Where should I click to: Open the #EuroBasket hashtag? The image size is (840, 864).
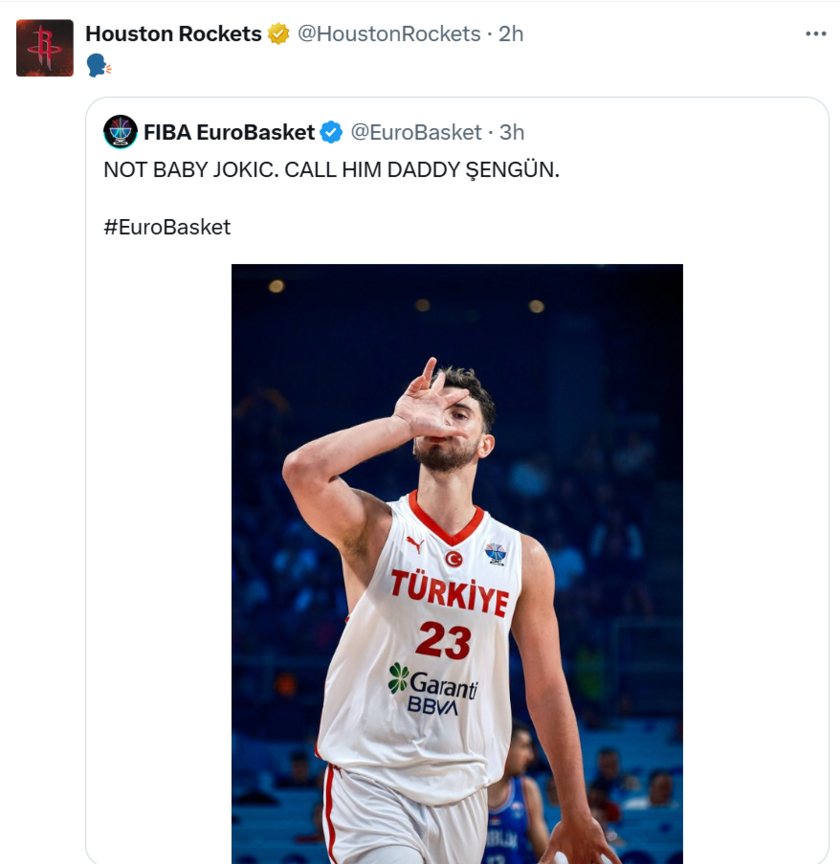[167, 227]
